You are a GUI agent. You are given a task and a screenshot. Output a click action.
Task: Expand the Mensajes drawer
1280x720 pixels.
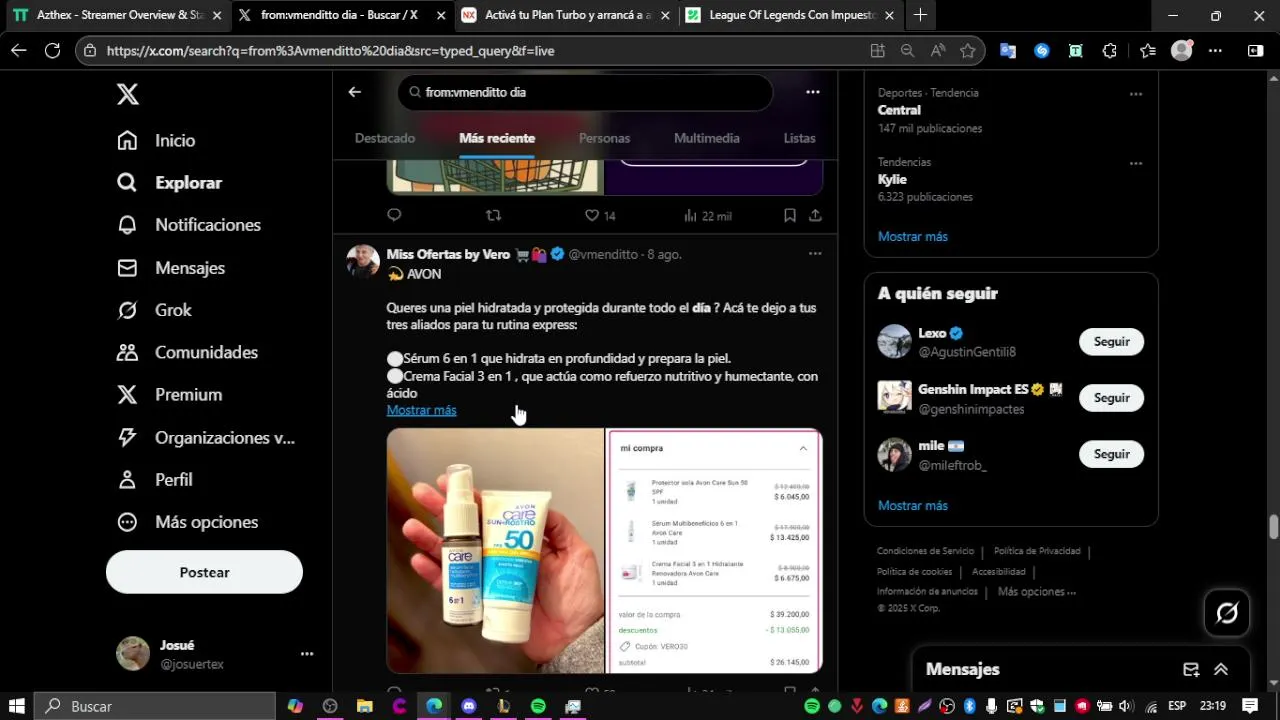pos(1221,669)
